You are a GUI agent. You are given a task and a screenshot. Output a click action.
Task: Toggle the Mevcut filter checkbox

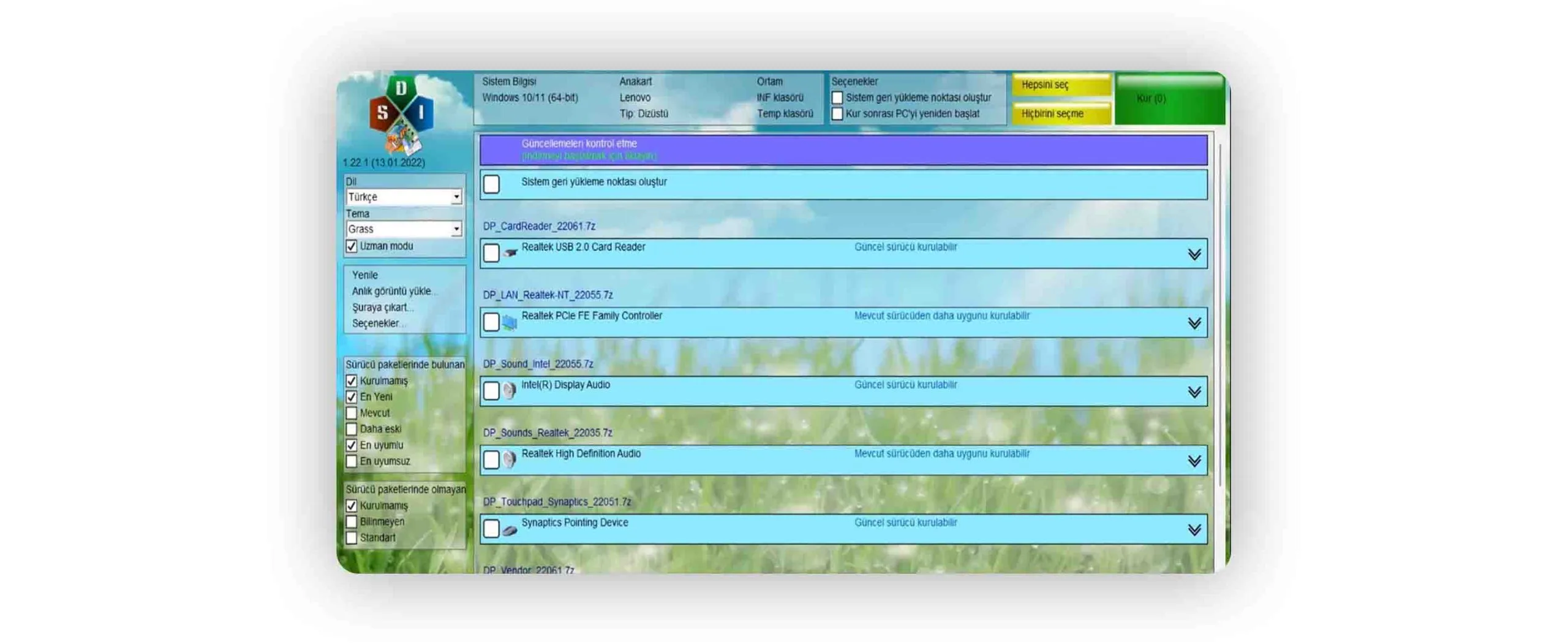352,413
